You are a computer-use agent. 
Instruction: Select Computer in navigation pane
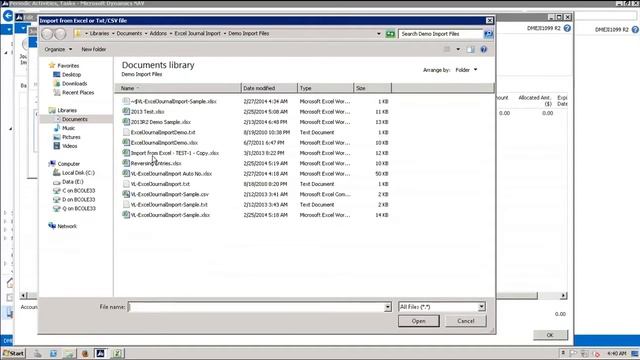point(69,164)
